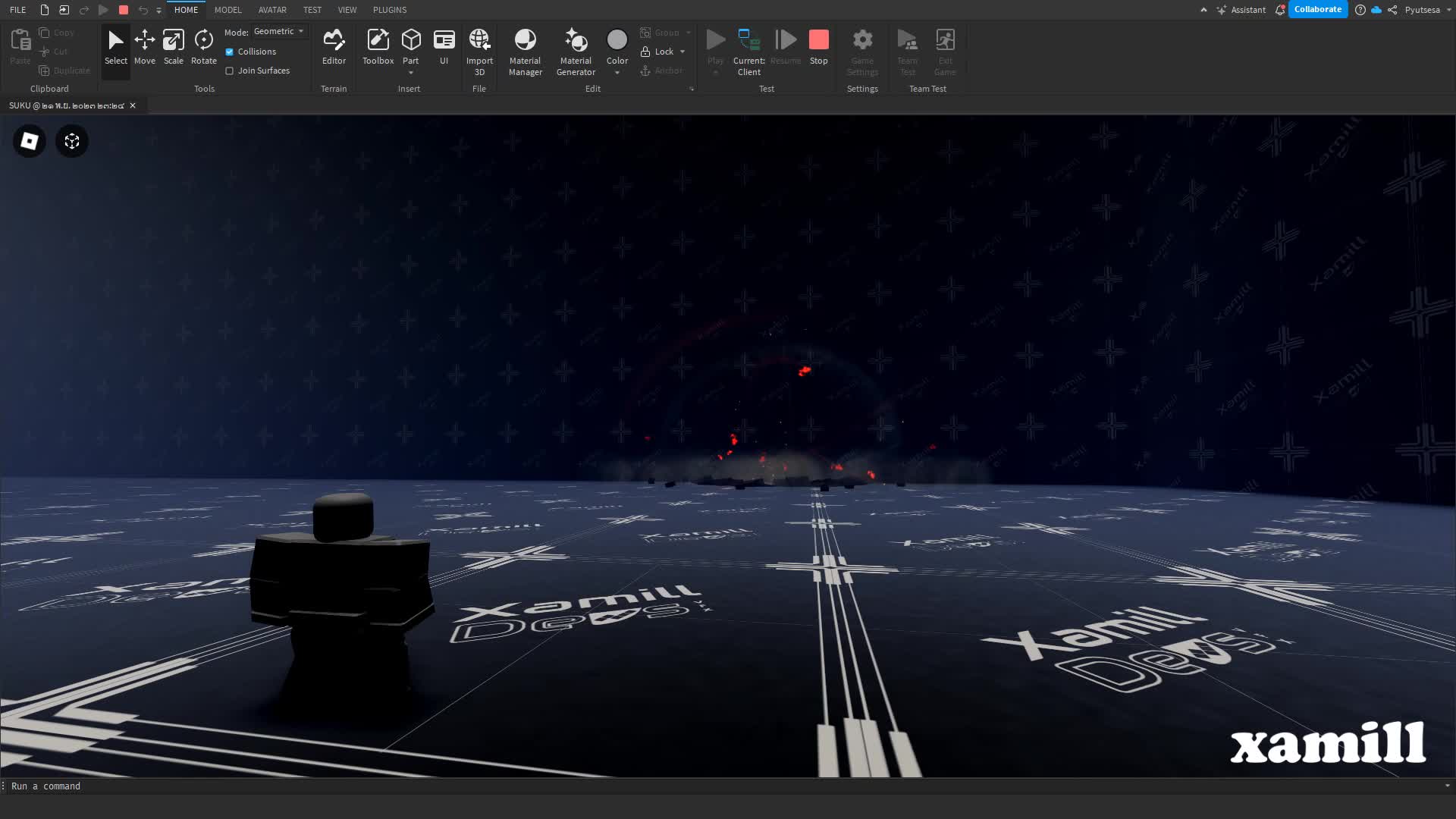Stop the running test session
Viewport: 1456px width, 819px height.
pos(818,47)
